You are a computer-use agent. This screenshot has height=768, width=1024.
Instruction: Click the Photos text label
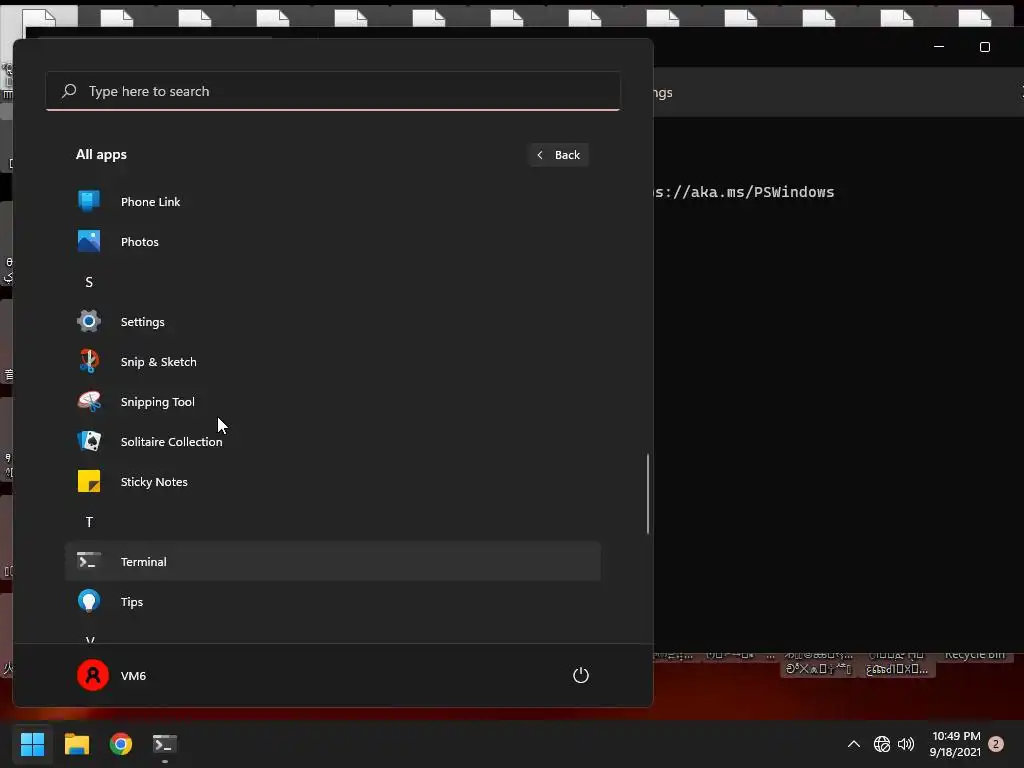pyautogui.click(x=140, y=242)
